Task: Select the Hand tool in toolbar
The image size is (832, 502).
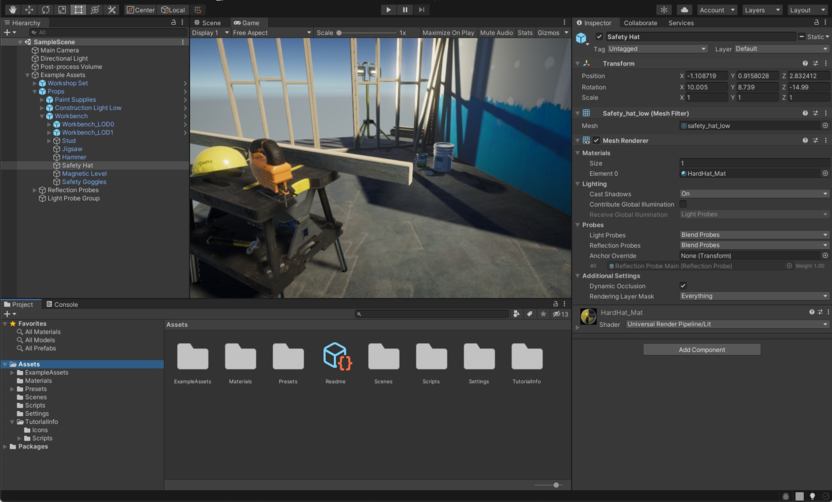Action: [12, 9]
